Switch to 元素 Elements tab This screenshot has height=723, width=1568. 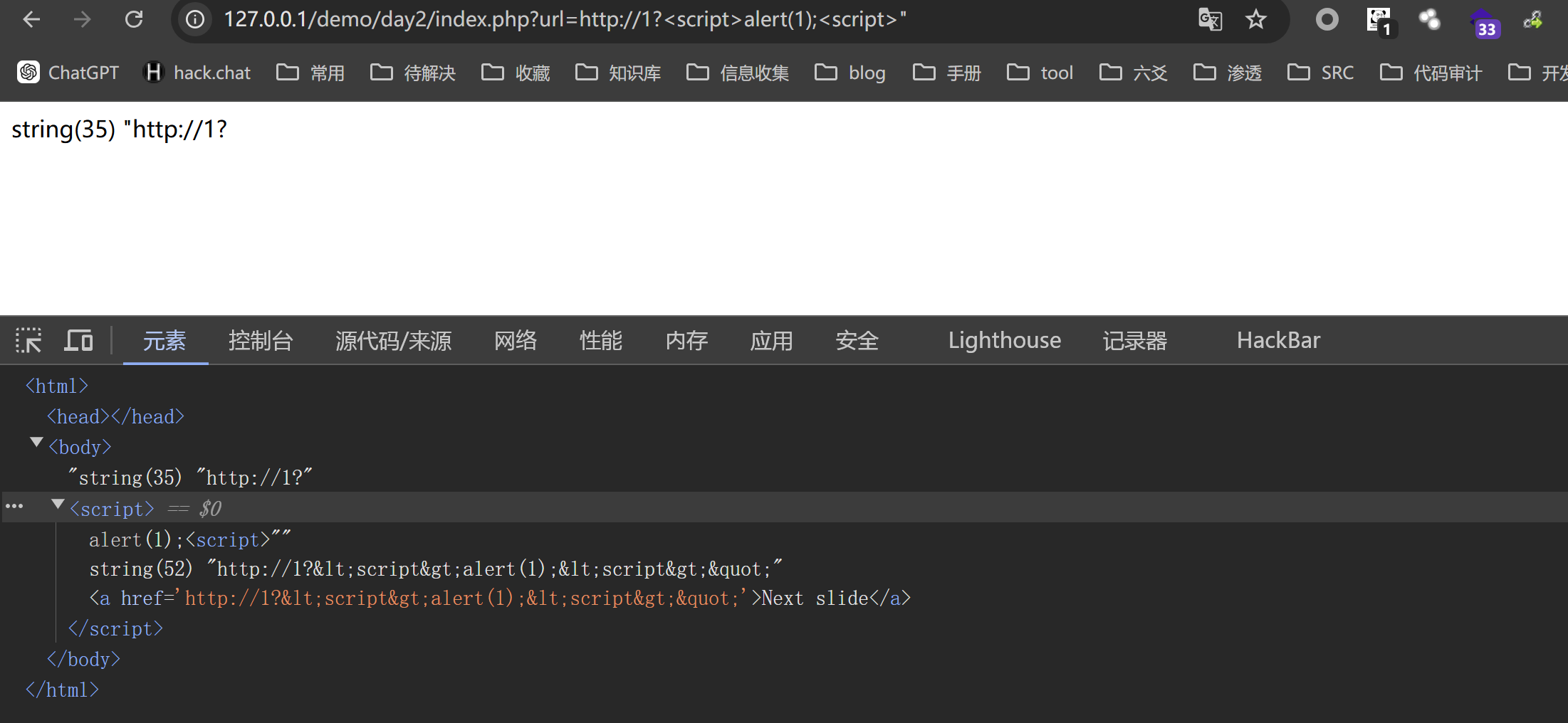point(164,340)
